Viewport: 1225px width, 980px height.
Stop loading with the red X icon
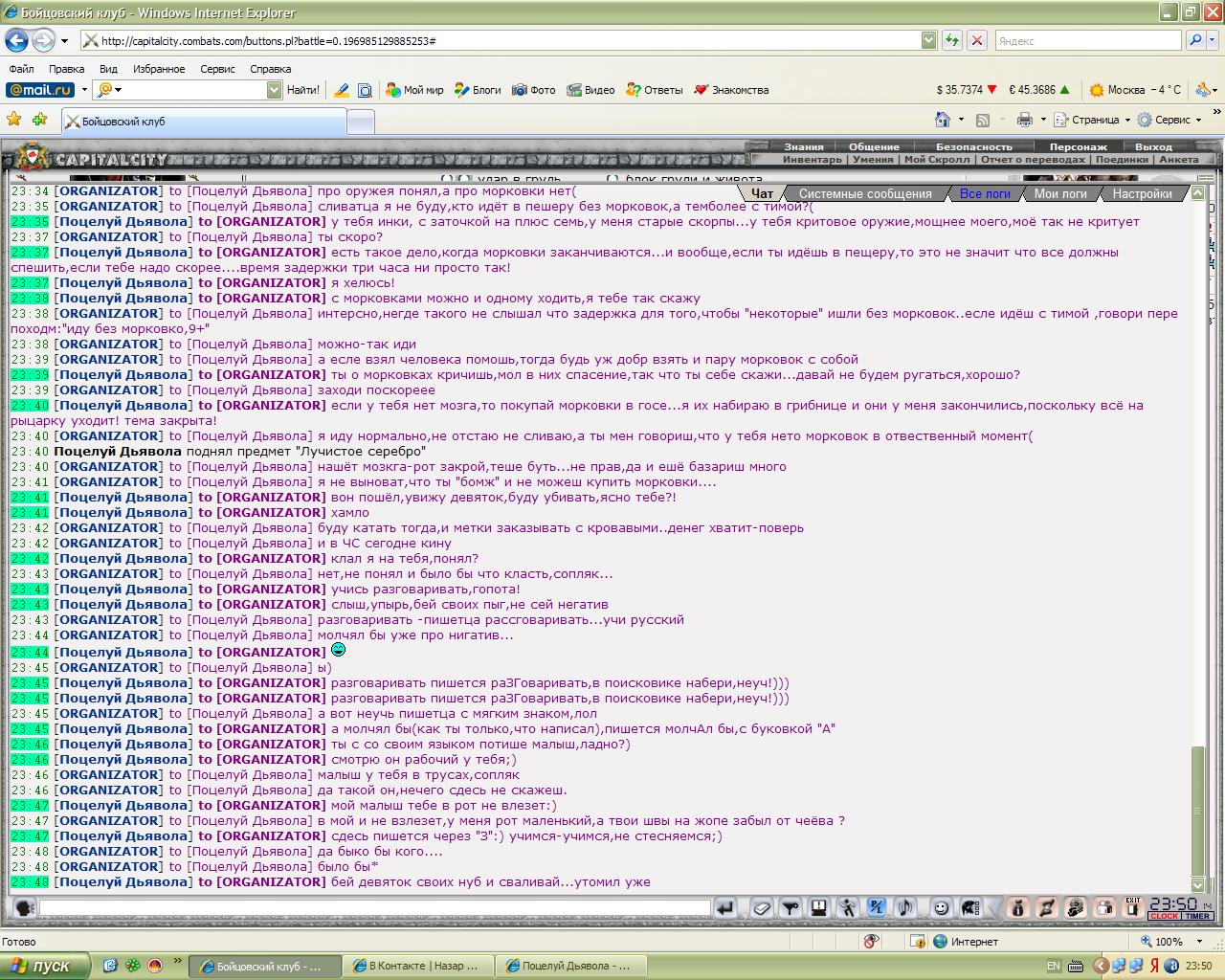click(976, 40)
